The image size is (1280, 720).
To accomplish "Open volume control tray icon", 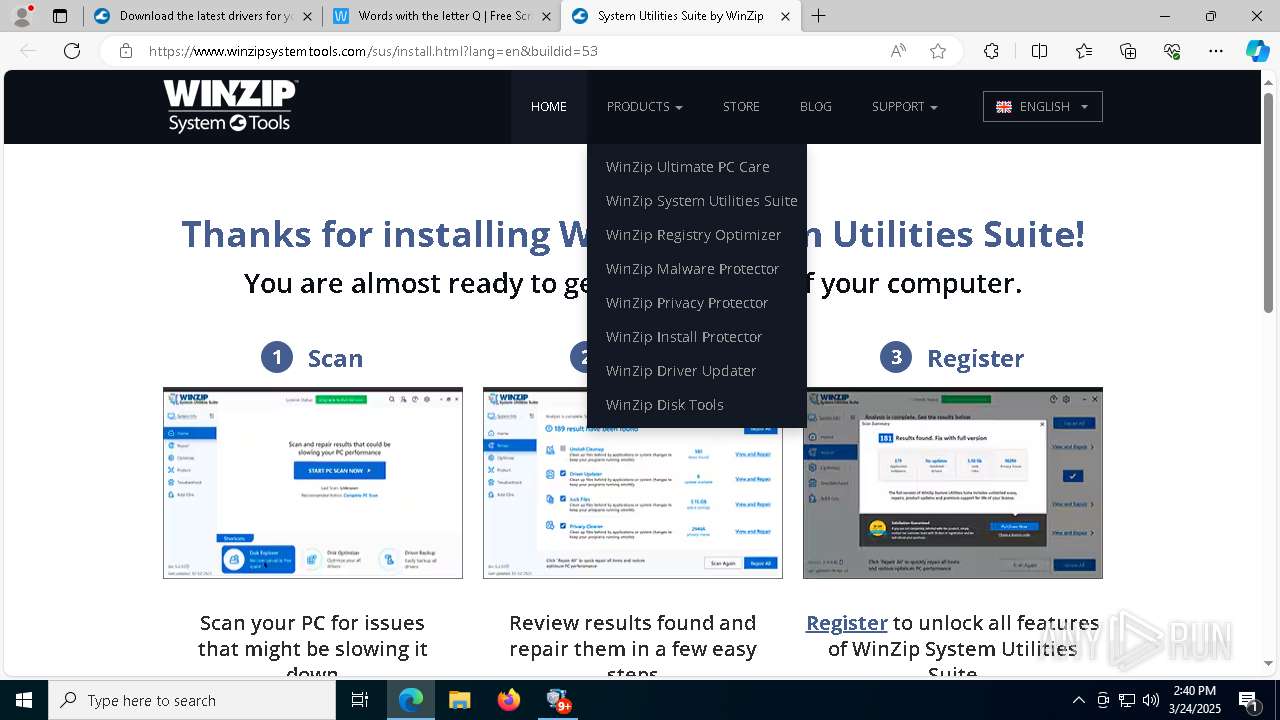I will click(1151, 700).
